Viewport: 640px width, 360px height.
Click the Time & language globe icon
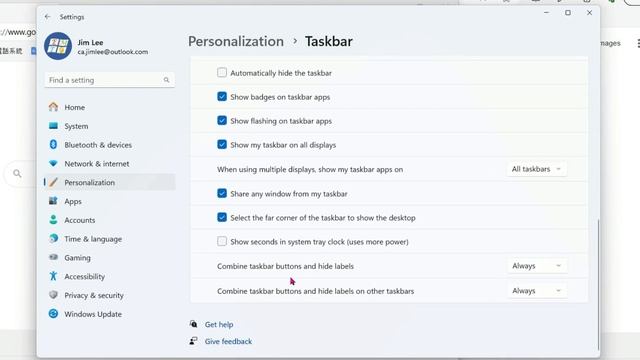click(x=53, y=238)
